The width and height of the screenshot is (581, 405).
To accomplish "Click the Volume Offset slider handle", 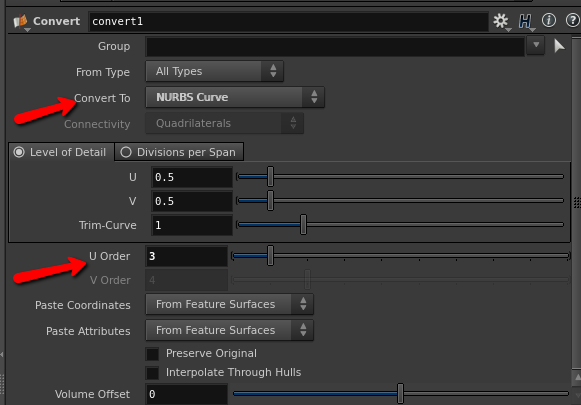I will tap(401, 394).
